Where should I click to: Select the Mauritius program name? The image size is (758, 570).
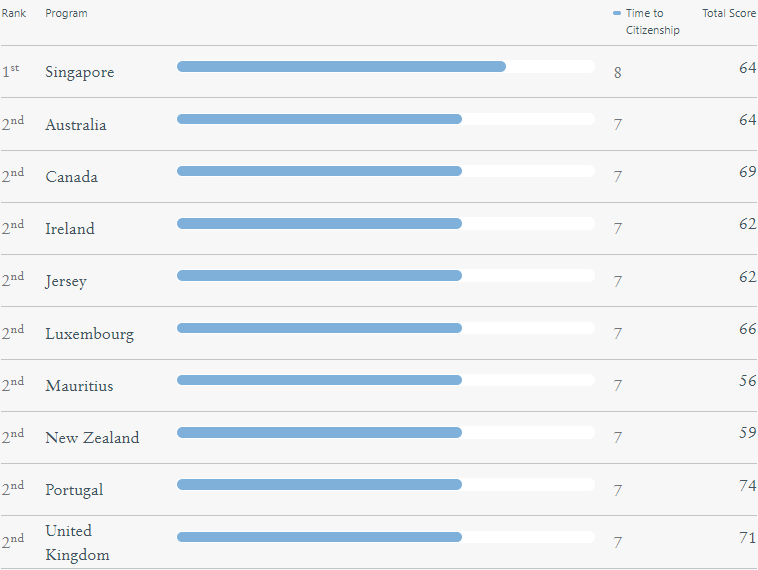[79, 385]
